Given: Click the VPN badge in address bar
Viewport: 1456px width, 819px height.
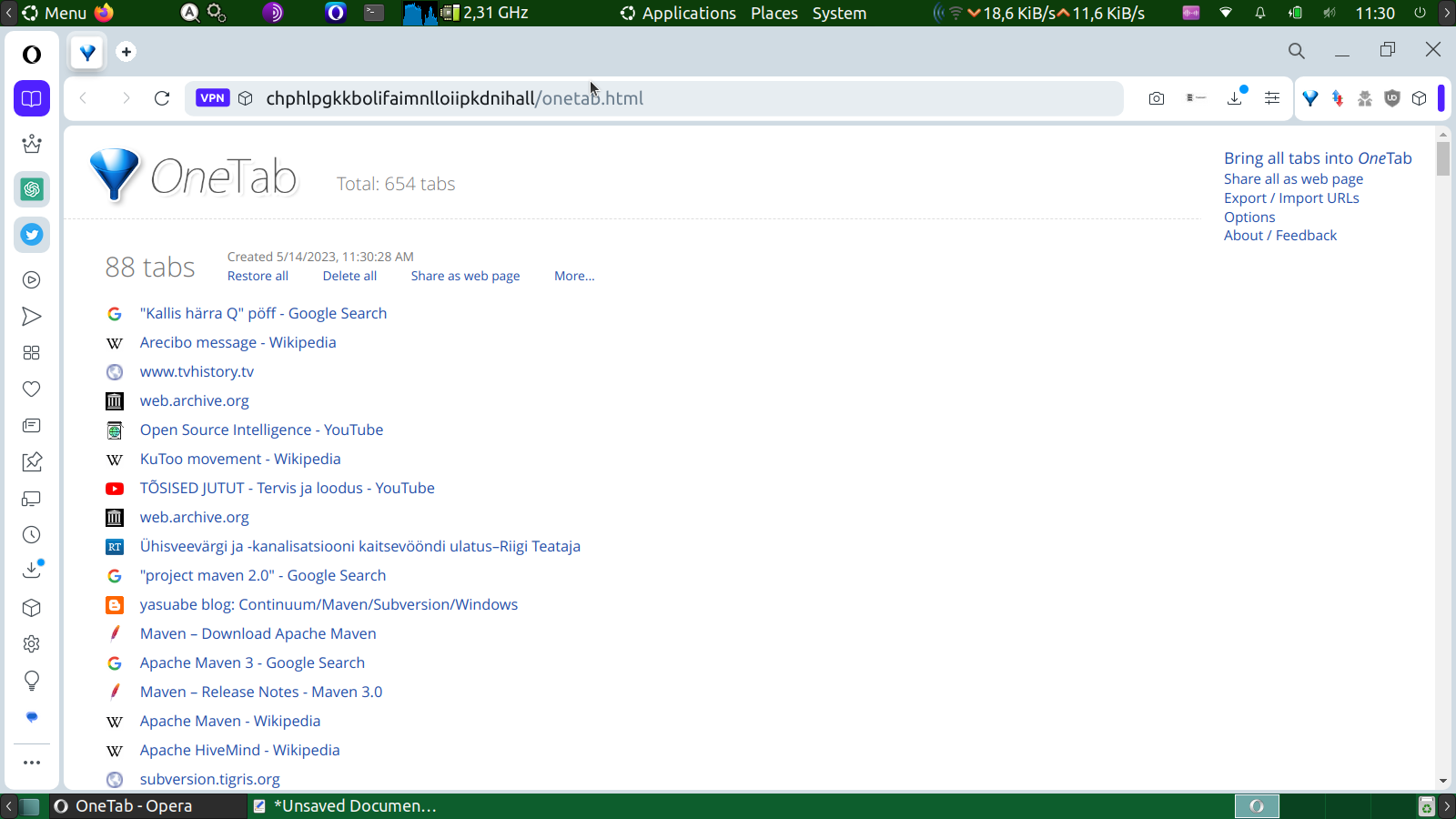Looking at the screenshot, I should coord(212,98).
